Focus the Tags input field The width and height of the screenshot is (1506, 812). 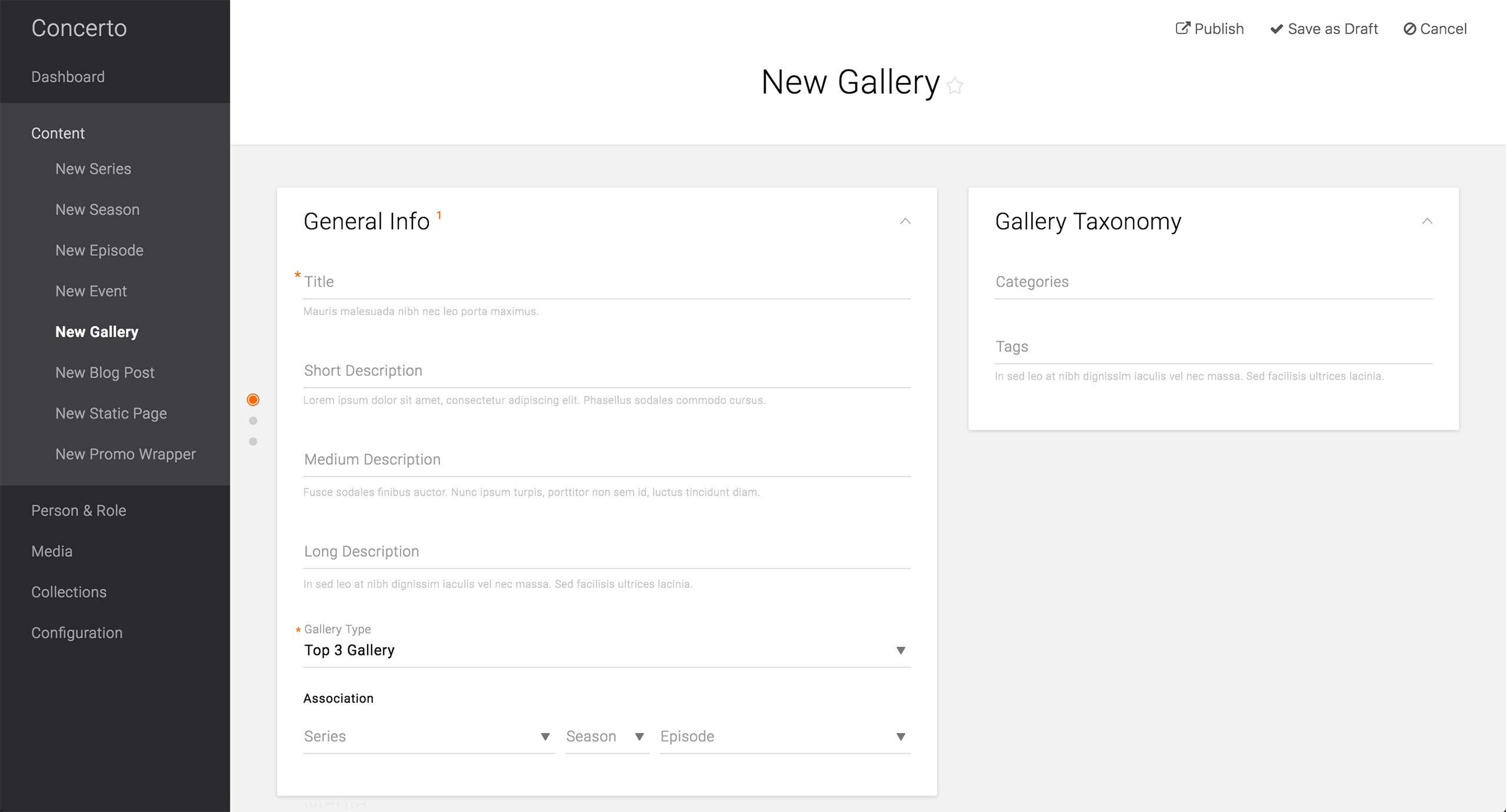(1213, 347)
